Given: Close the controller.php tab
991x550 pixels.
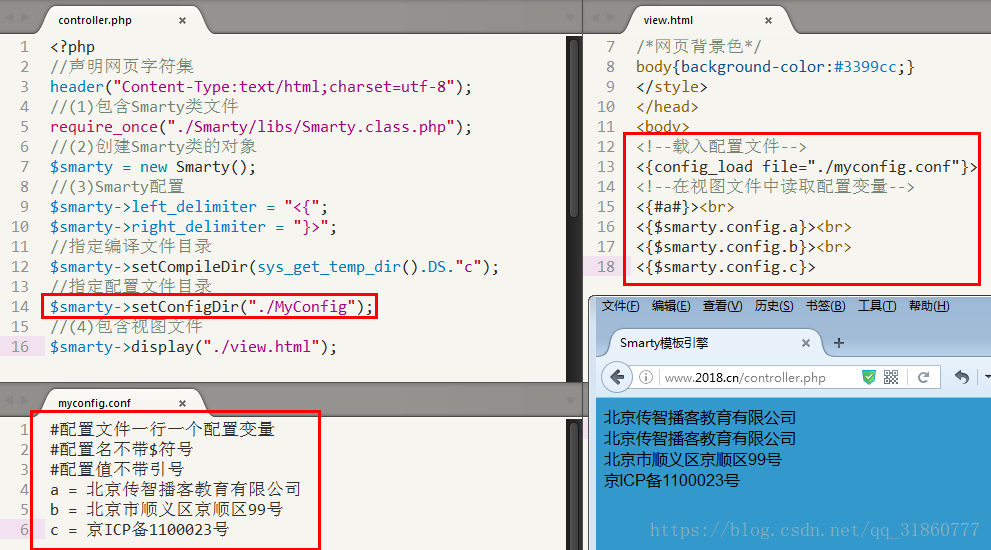Looking at the screenshot, I should (x=182, y=20).
